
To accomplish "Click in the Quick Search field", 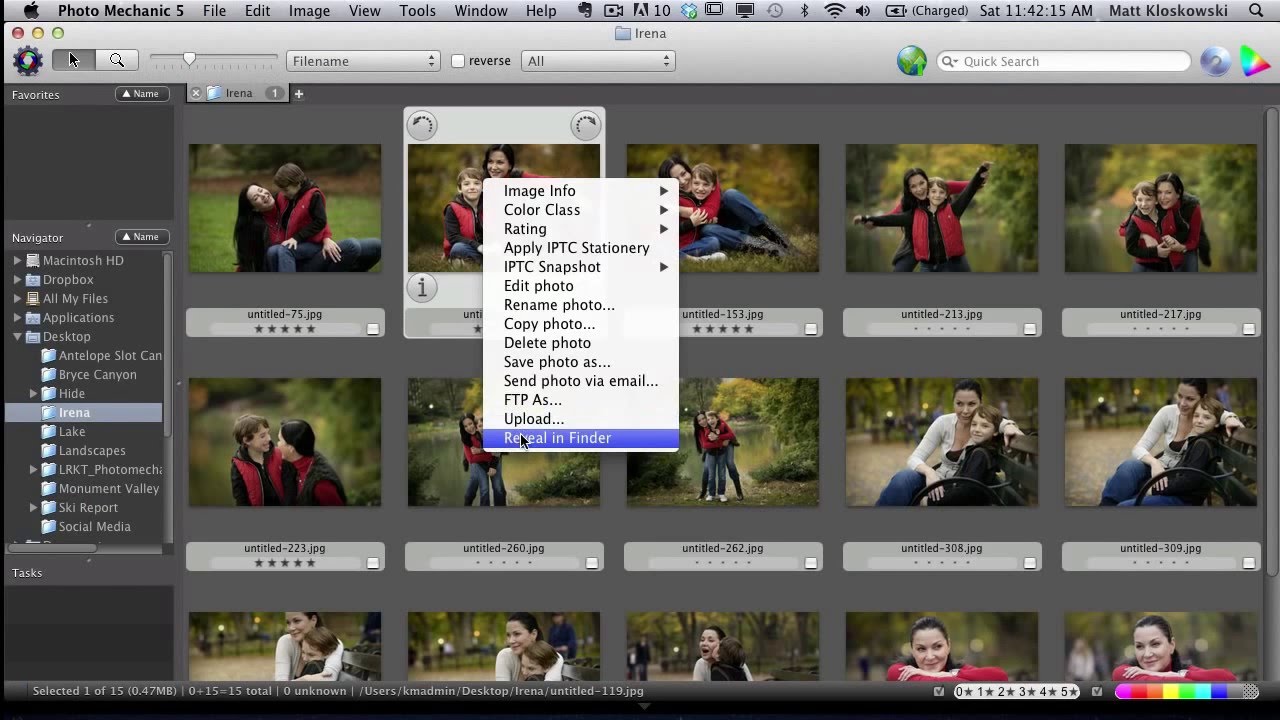I will tap(1064, 61).
